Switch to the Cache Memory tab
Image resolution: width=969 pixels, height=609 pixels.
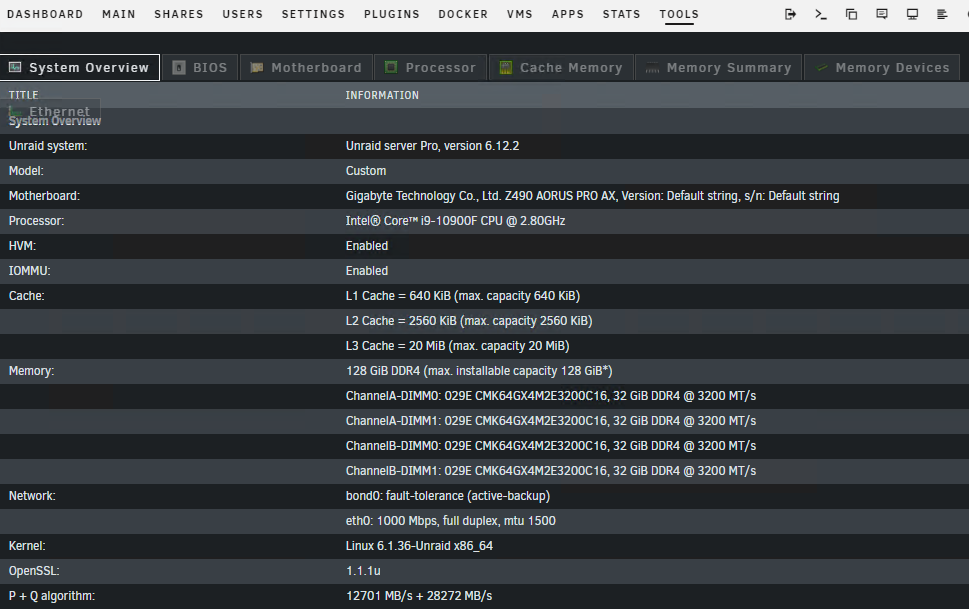tap(561, 68)
